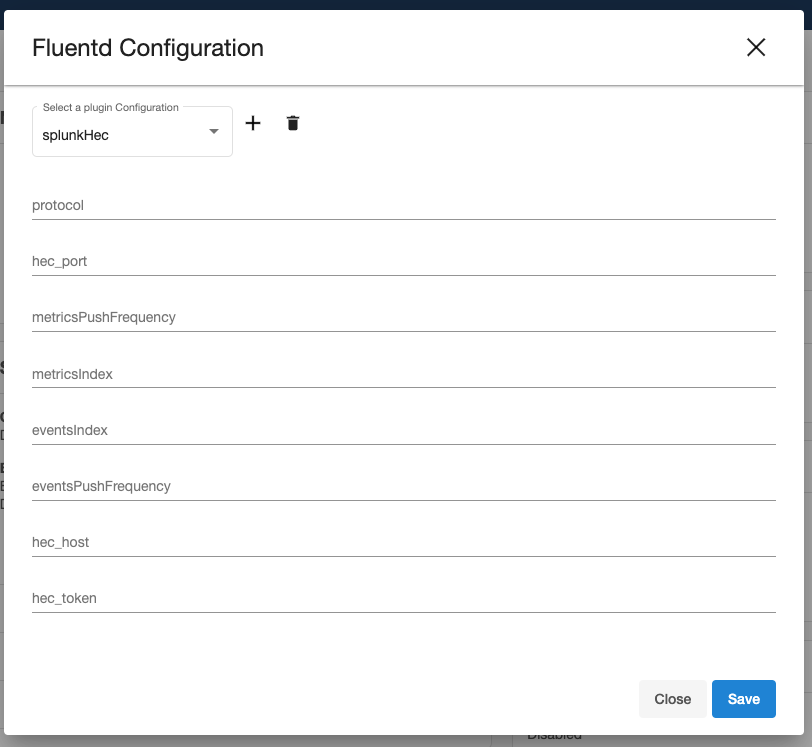Select the metricsPushFrequency text field

(x=403, y=317)
